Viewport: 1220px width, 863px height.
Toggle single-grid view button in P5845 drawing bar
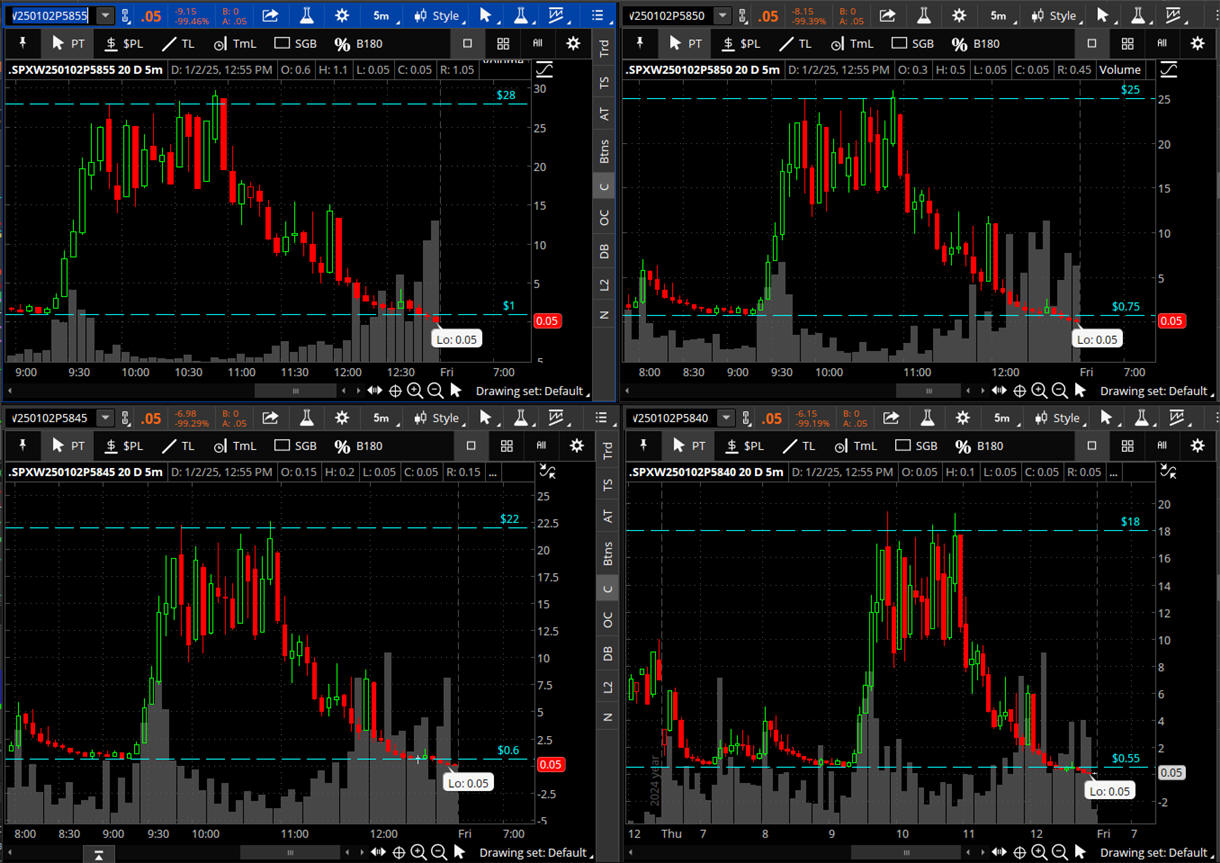click(x=468, y=446)
